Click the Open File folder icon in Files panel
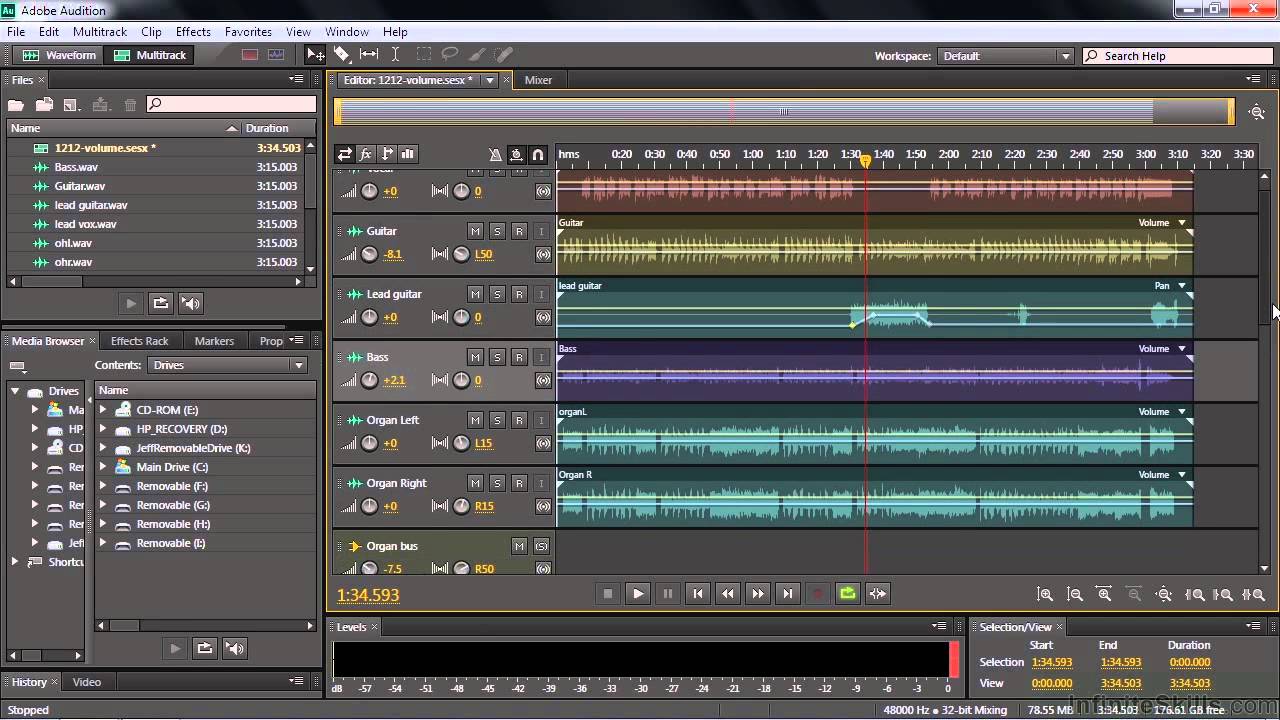 (x=16, y=104)
